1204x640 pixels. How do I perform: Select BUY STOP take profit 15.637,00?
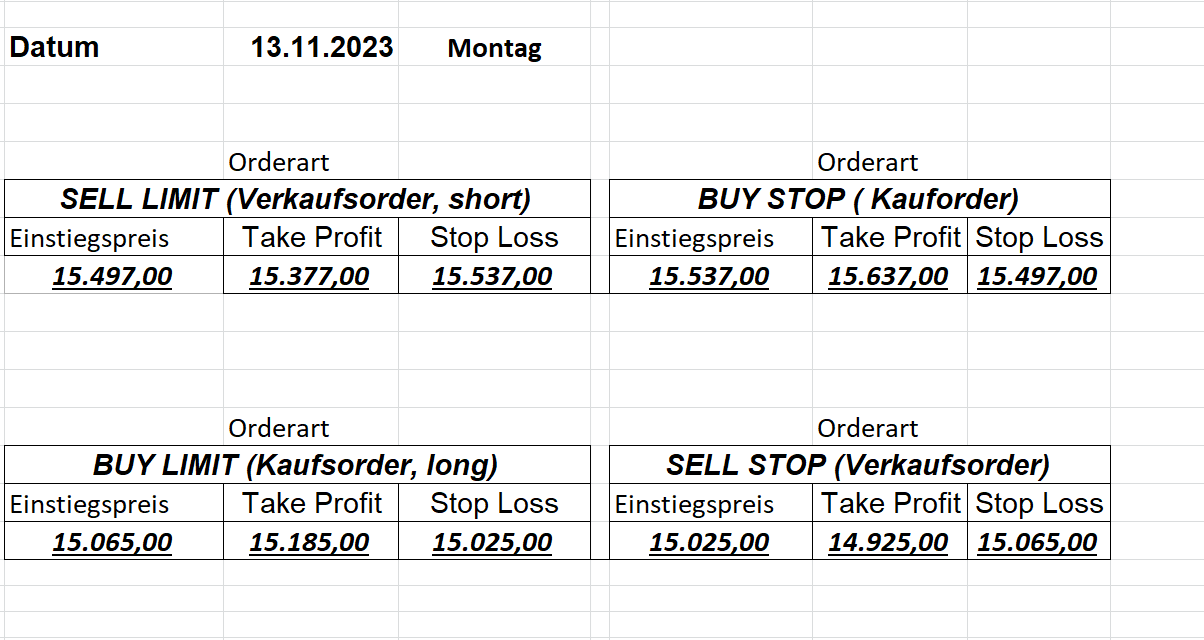click(888, 276)
